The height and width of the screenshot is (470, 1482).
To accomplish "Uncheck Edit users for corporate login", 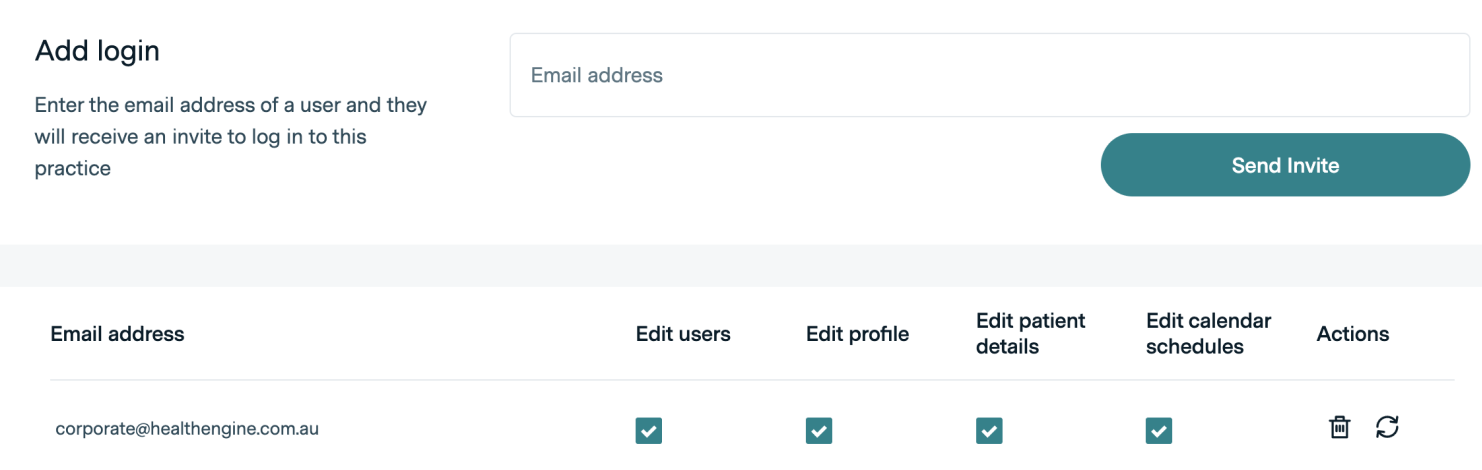I will 649,430.
